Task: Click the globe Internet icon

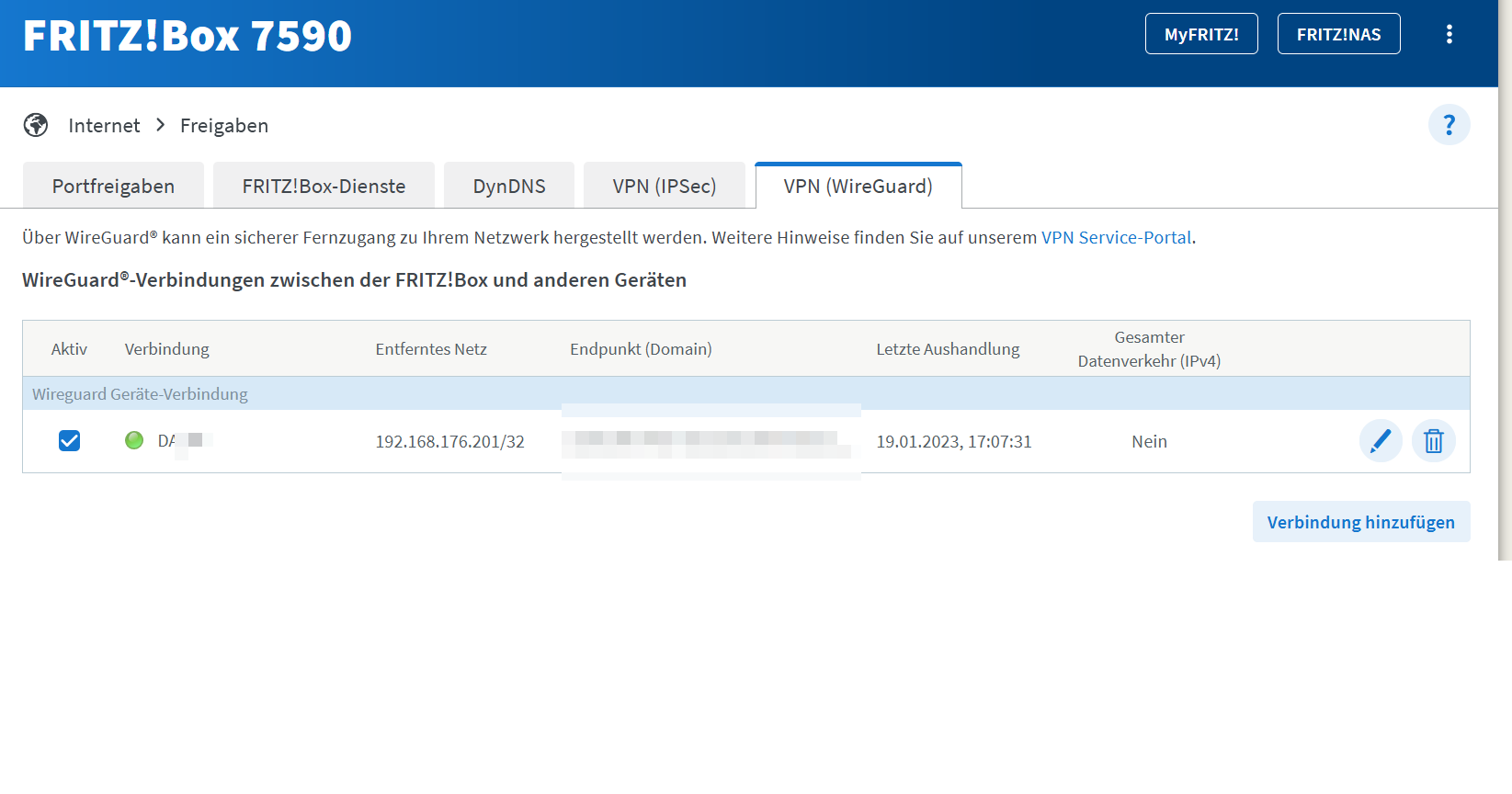Action: point(36,125)
